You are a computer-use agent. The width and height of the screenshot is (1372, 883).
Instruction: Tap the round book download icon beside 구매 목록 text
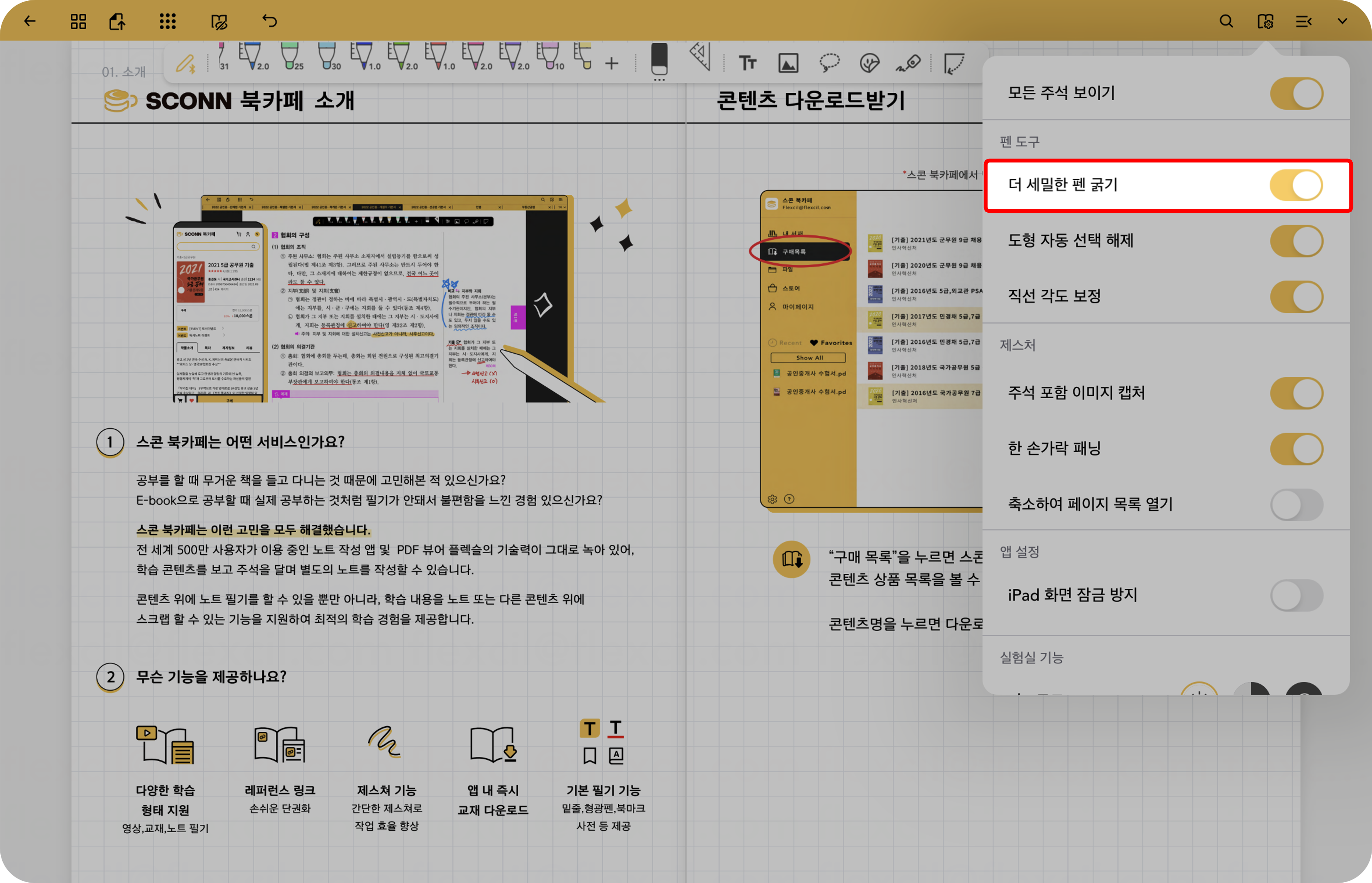coord(792,559)
